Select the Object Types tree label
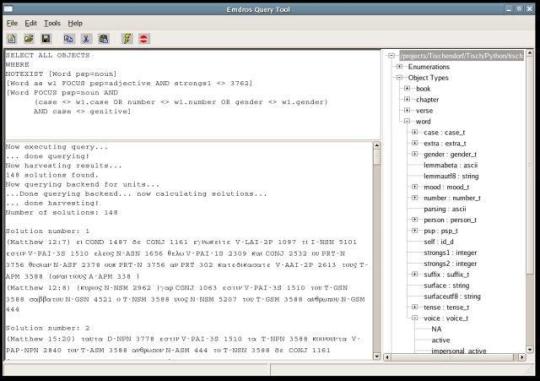The height and width of the screenshot is (381, 540). tap(428, 78)
